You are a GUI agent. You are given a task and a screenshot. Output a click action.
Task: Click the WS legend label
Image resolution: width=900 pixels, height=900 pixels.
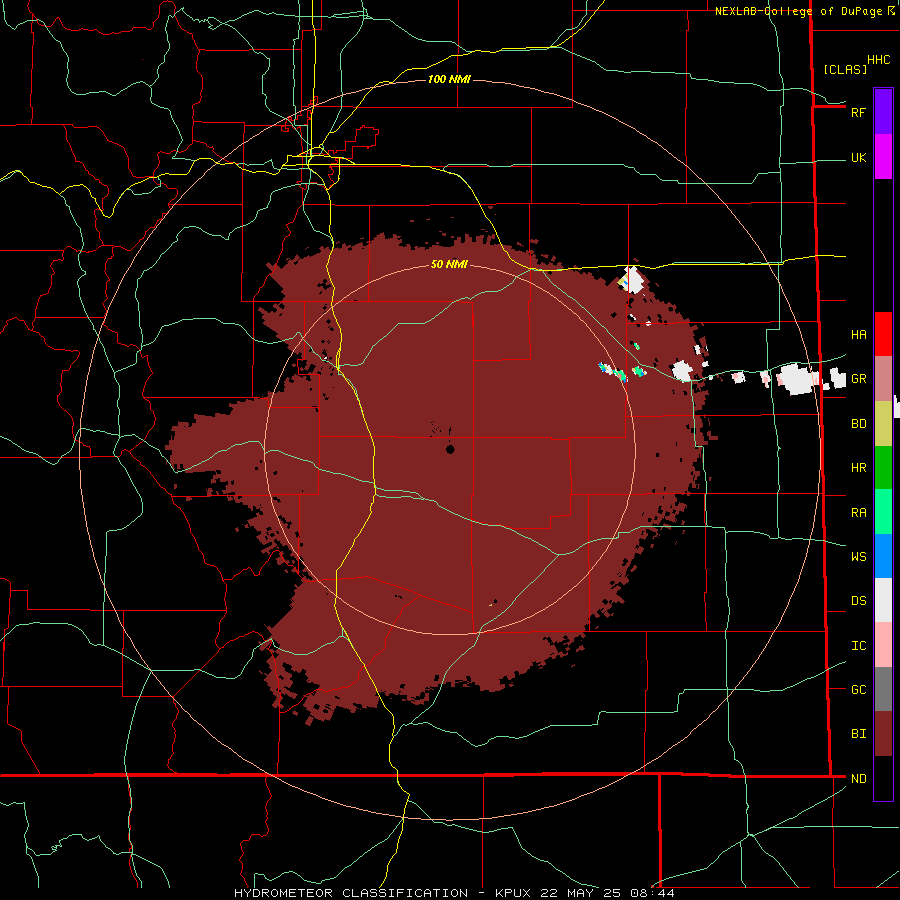click(x=858, y=556)
